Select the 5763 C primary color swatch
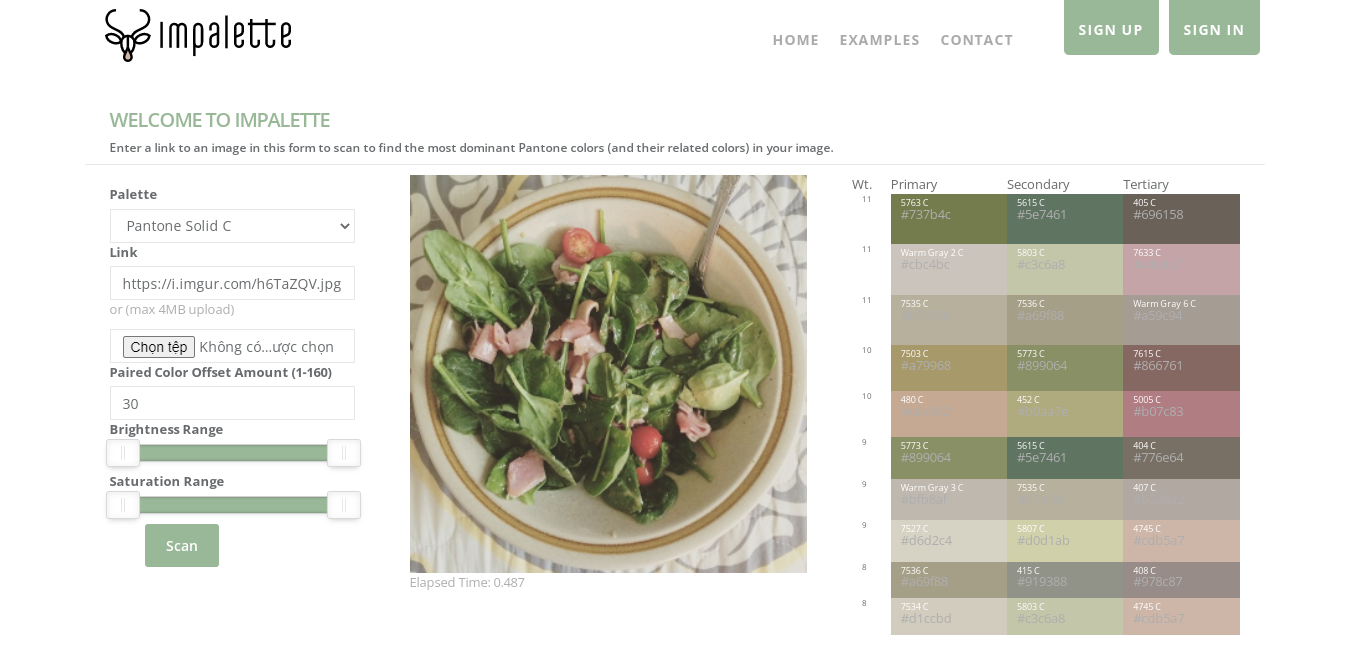The height and width of the screenshot is (655, 1346). pos(948,219)
